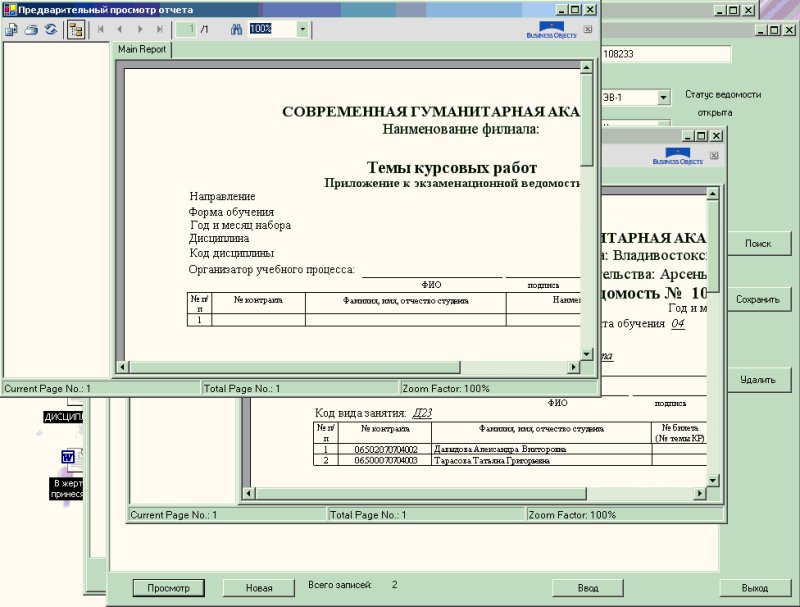800x607 pixels.
Task: Go to last page of report
Action: pos(160,30)
